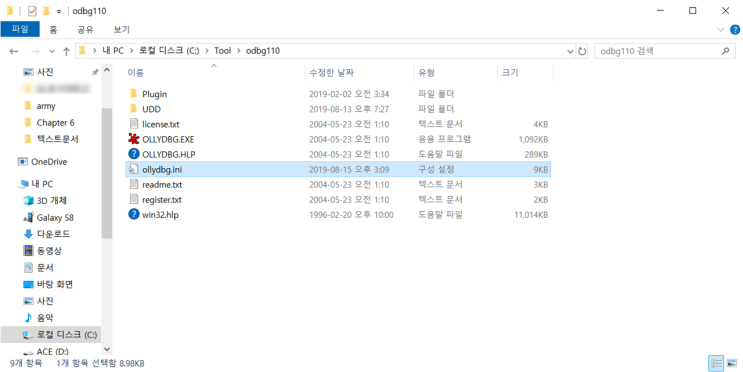Switch to the 홈 ribbon tab
The image size is (743, 372).
53,30
